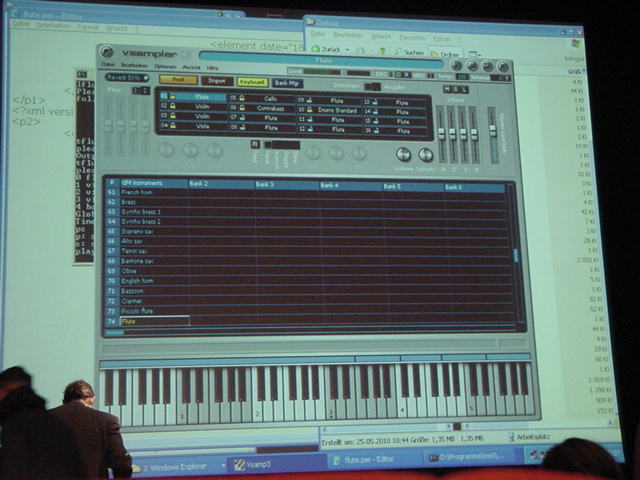Viewport: 640px width, 480px height.
Task: Toggle lock icon on slot 01 Flute
Action: click(172, 97)
